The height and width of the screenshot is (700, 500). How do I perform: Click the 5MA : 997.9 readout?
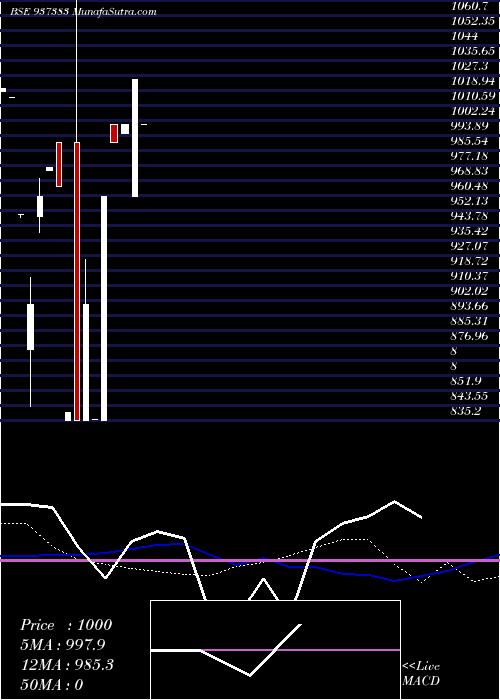click(x=63, y=645)
